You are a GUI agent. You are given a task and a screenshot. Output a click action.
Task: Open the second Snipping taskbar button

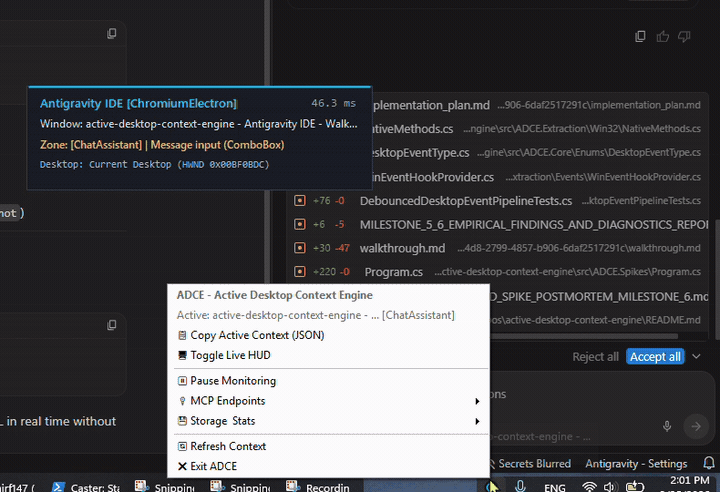[241, 487]
